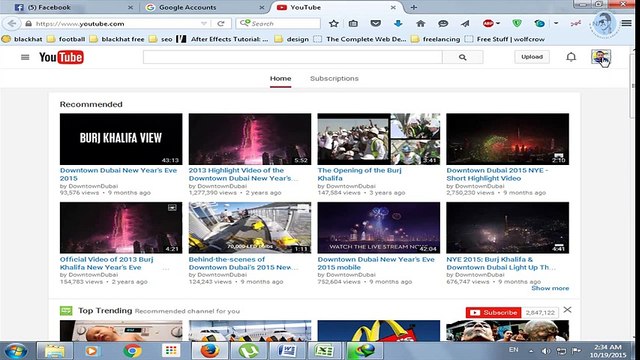Open Windows Media Player from the taskbar
Viewport: 640px width, 360px height.
[92, 351]
